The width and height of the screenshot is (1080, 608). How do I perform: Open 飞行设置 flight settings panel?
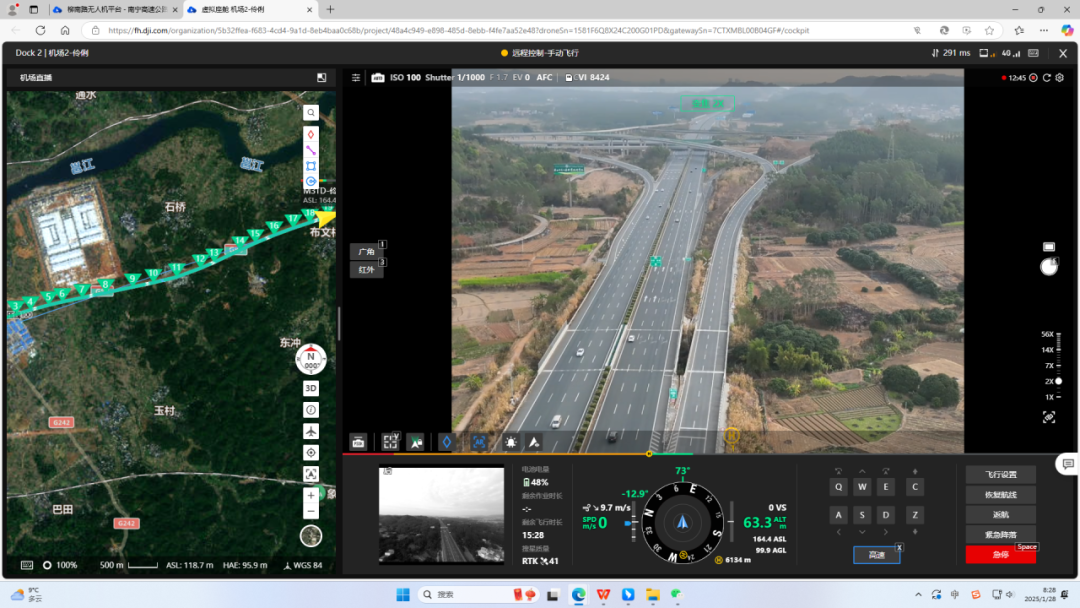click(1000, 475)
